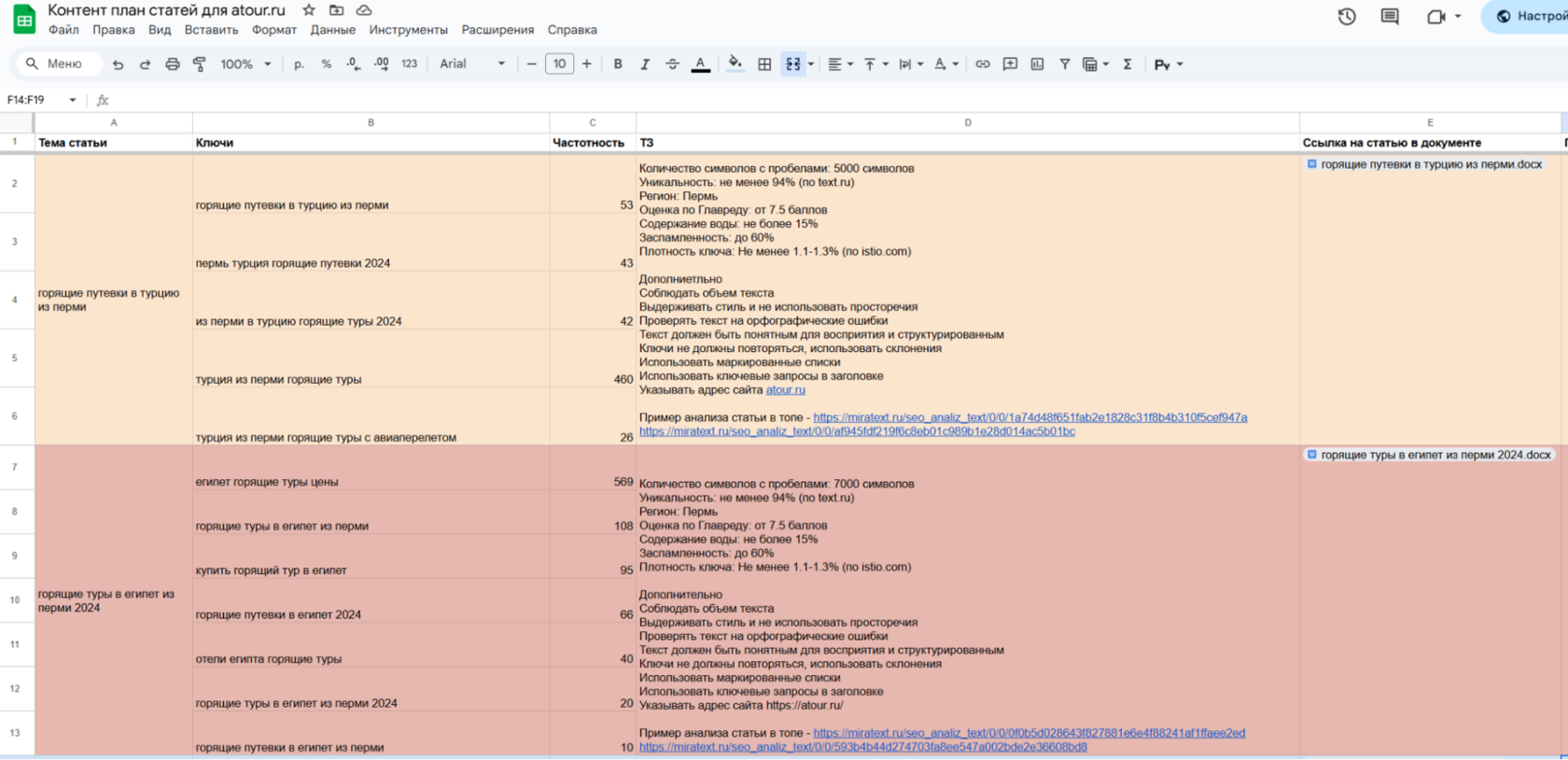The height and width of the screenshot is (760, 1568).
Task: Create a filter with funnel icon
Action: click(x=1064, y=64)
